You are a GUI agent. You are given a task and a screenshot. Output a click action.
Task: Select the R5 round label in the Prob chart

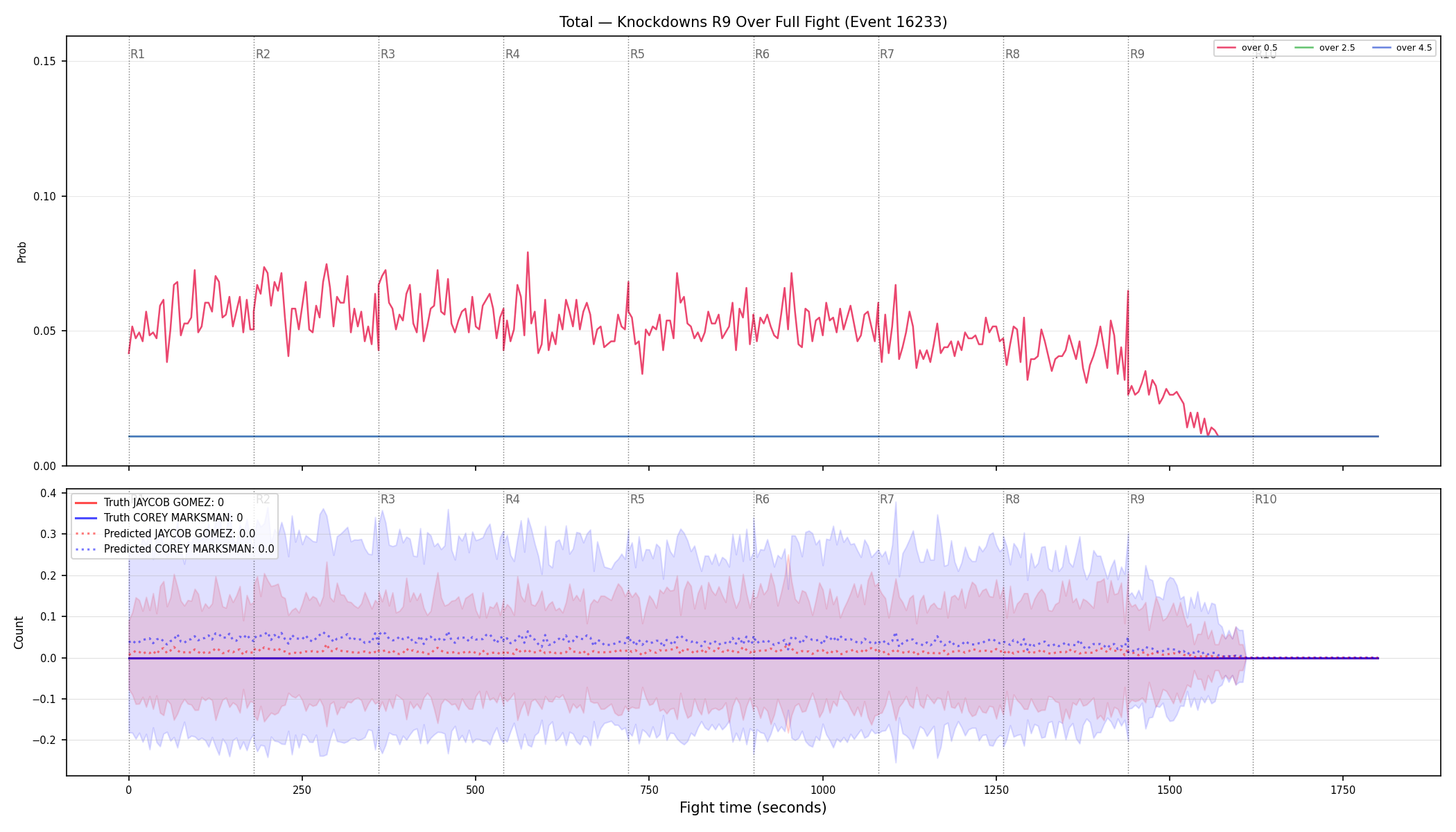637,54
